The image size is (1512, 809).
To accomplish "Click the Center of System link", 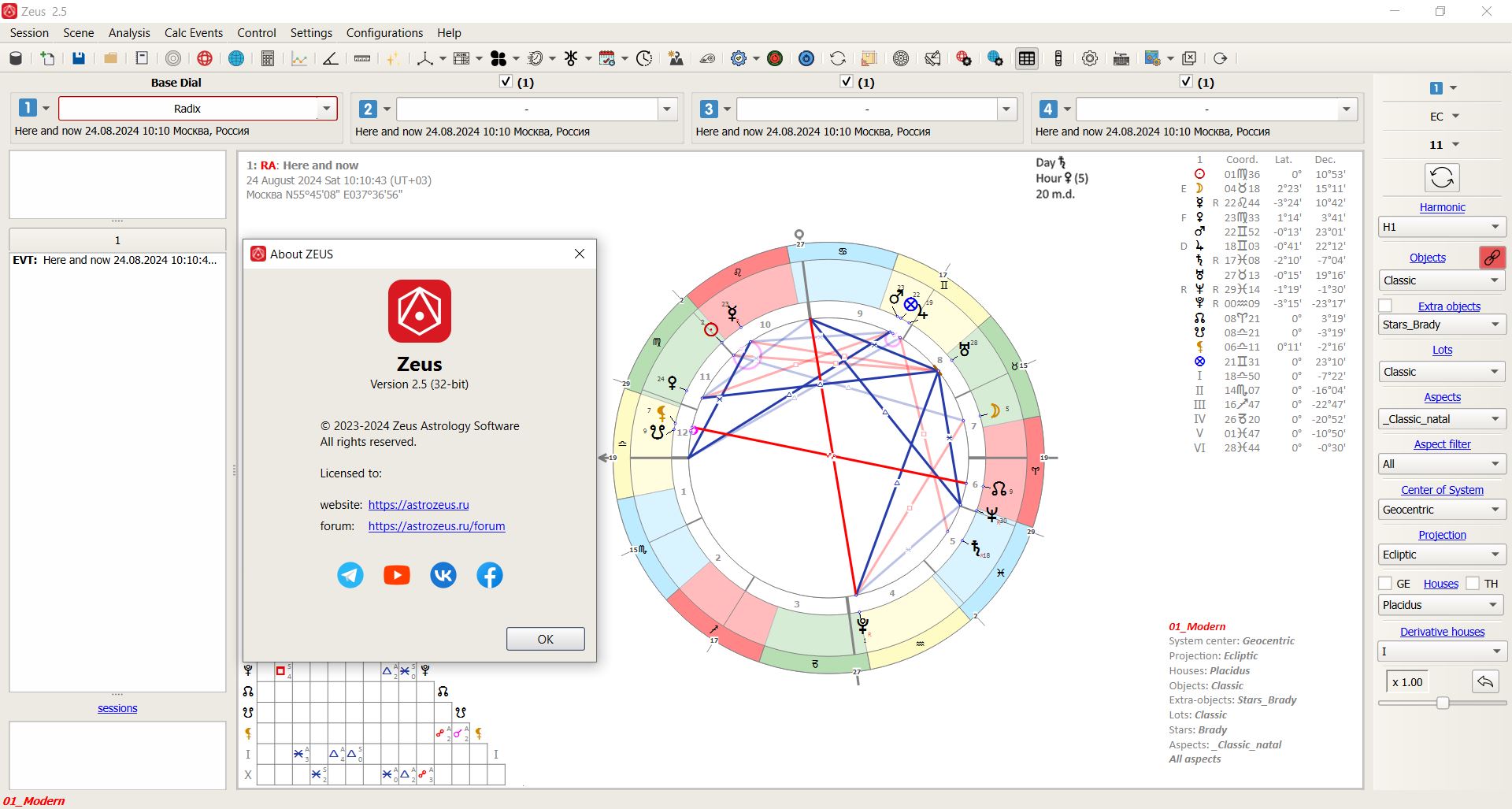I will tap(1442, 490).
